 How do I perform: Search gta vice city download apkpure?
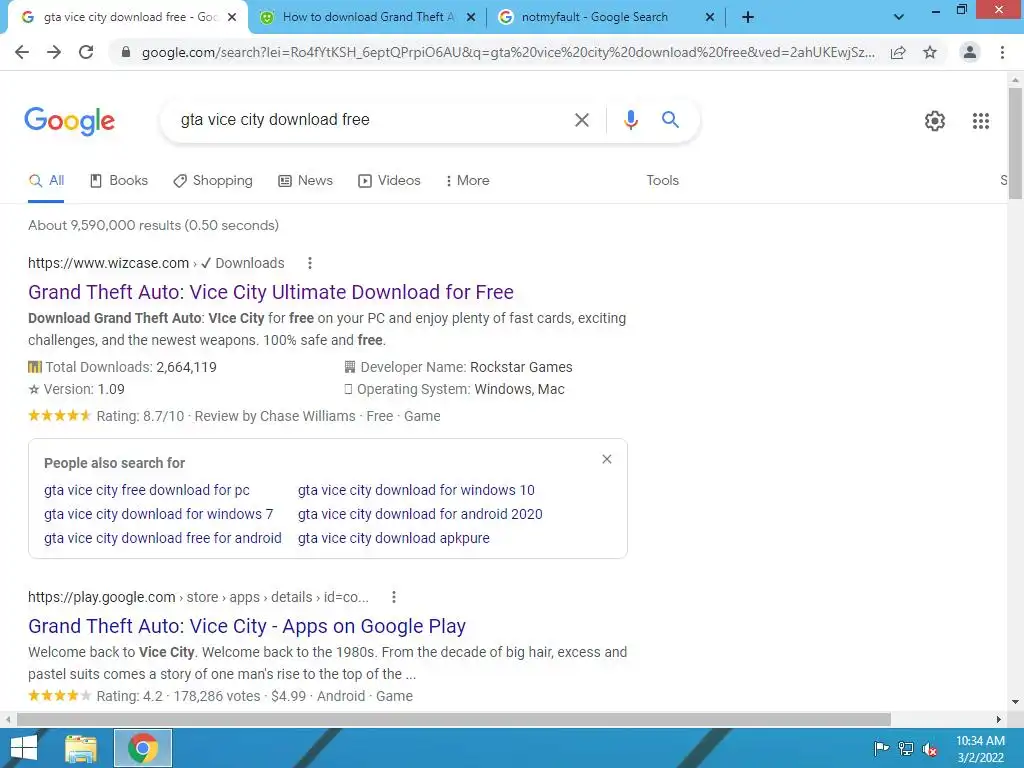pyautogui.click(x=394, y=538)
